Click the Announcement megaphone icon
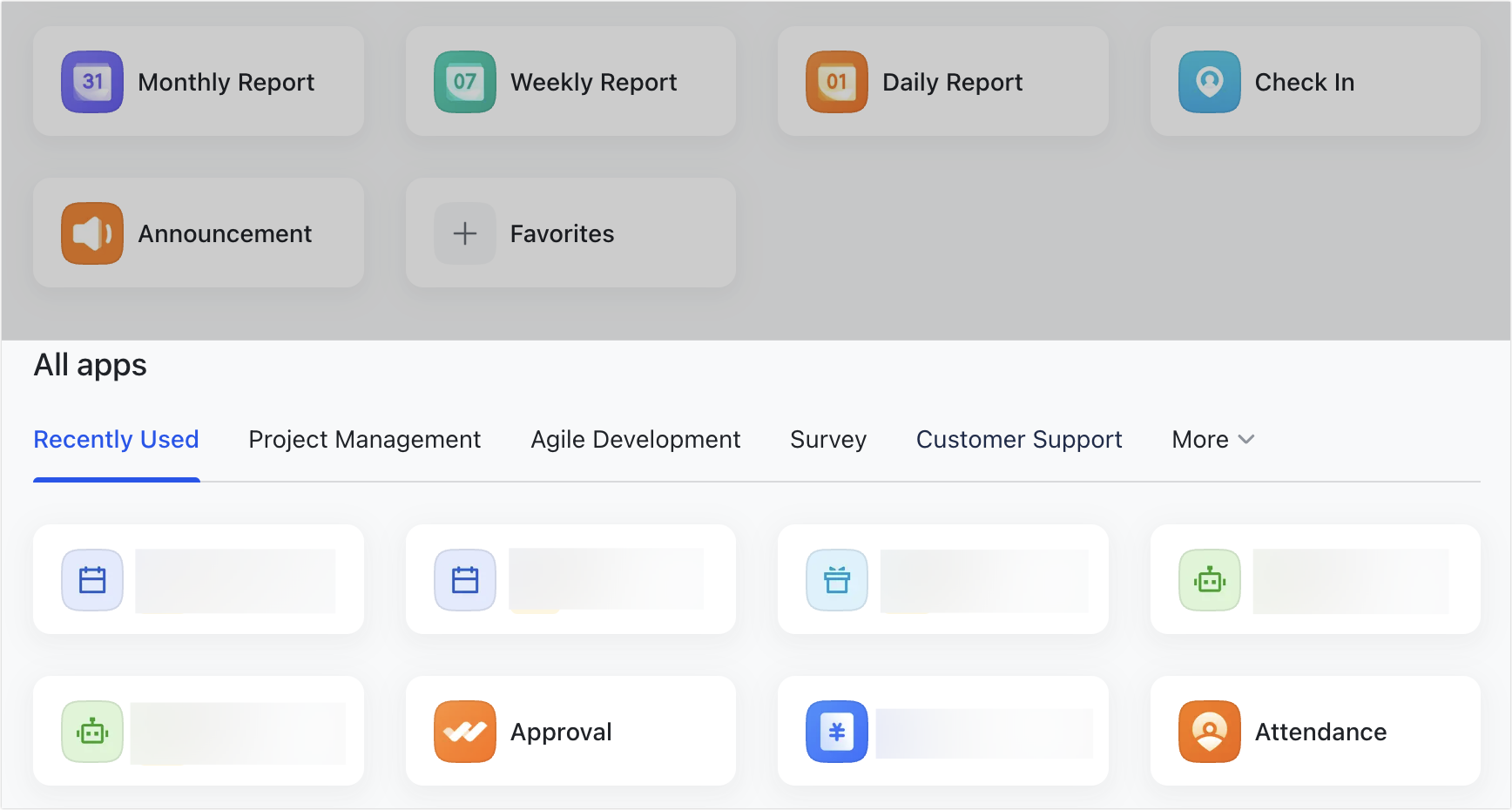 click(92, 233)
